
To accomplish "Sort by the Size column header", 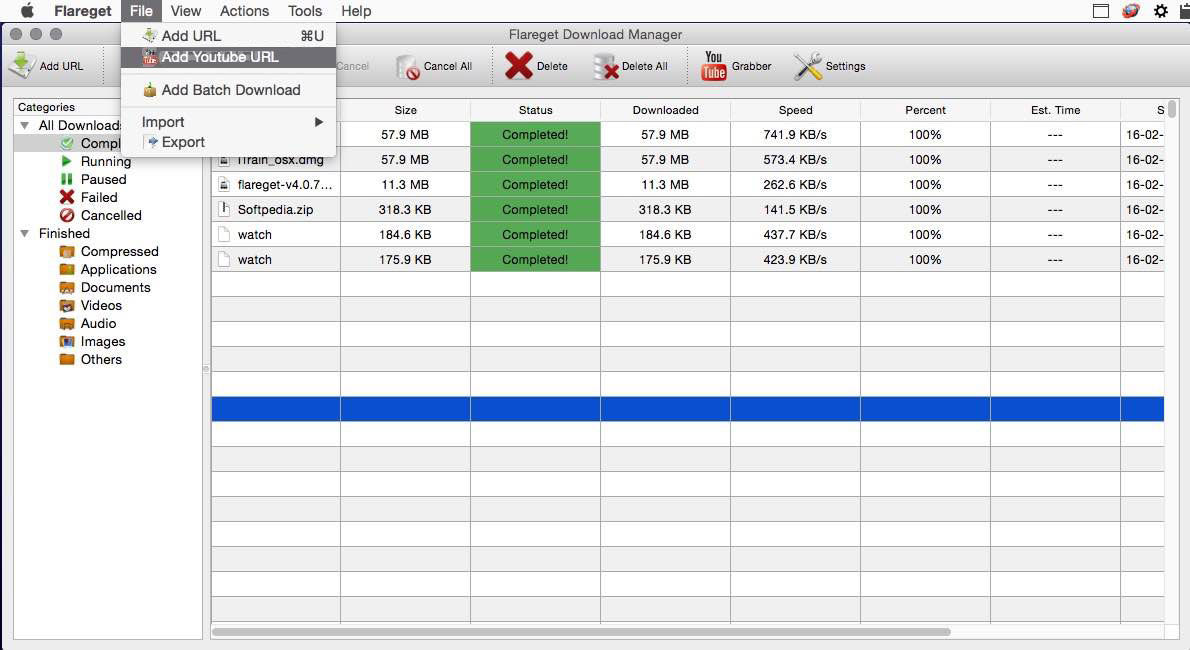I will [405, 110].
